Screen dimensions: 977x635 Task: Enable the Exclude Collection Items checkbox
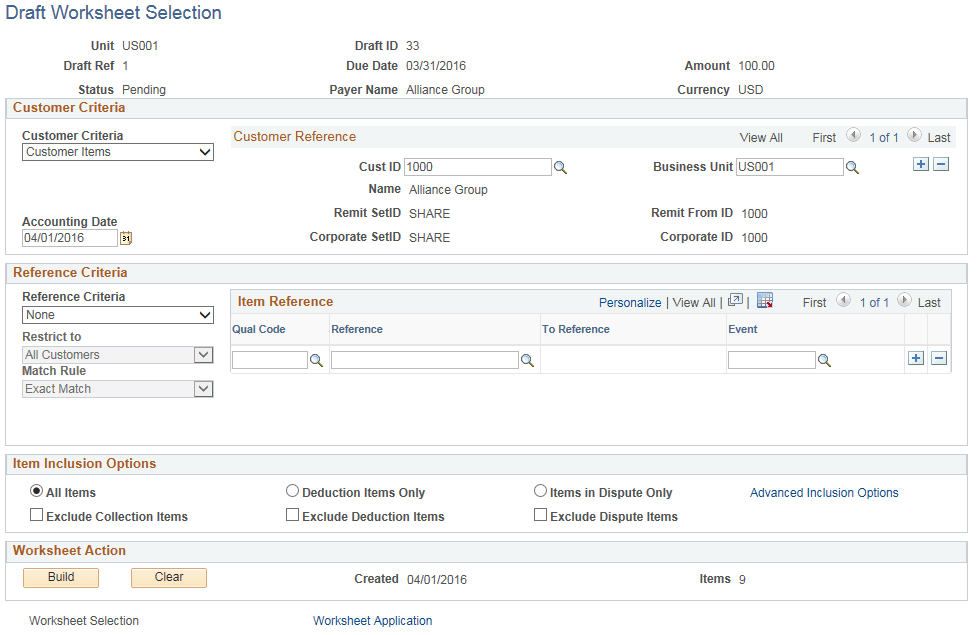pos(36,514)
